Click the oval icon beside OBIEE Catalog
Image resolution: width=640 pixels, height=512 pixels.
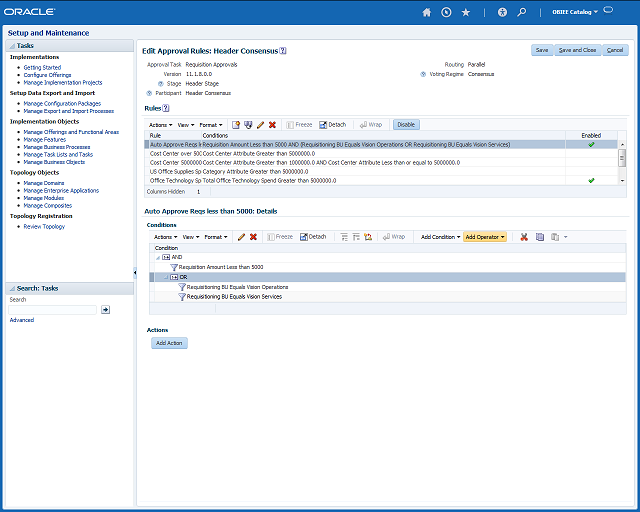tap(608, 10)
